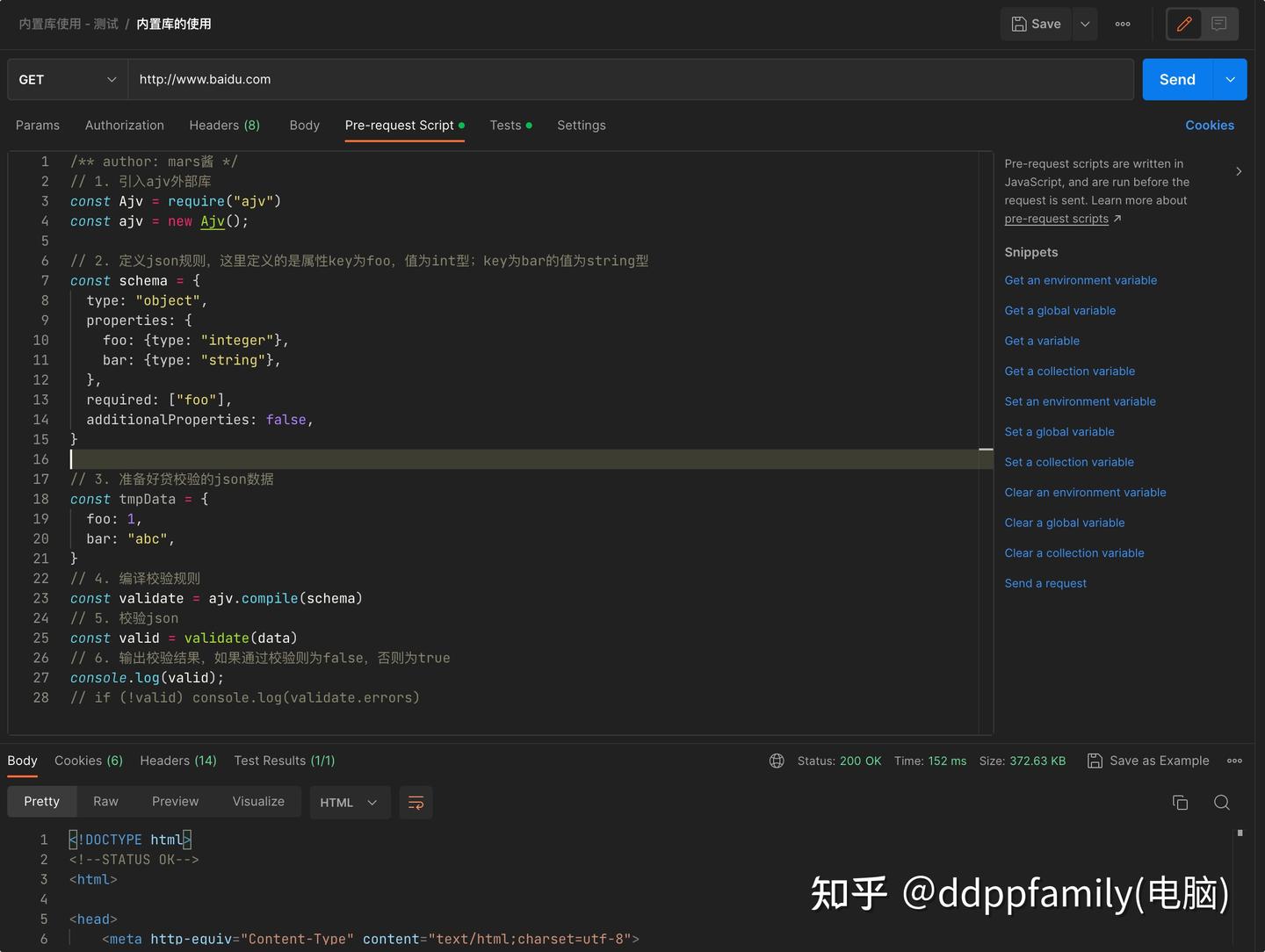Viewport: 1265px width, 952px height.
Task: Open the response Cookies (6) tab
Action: click(x=89, y=761)
